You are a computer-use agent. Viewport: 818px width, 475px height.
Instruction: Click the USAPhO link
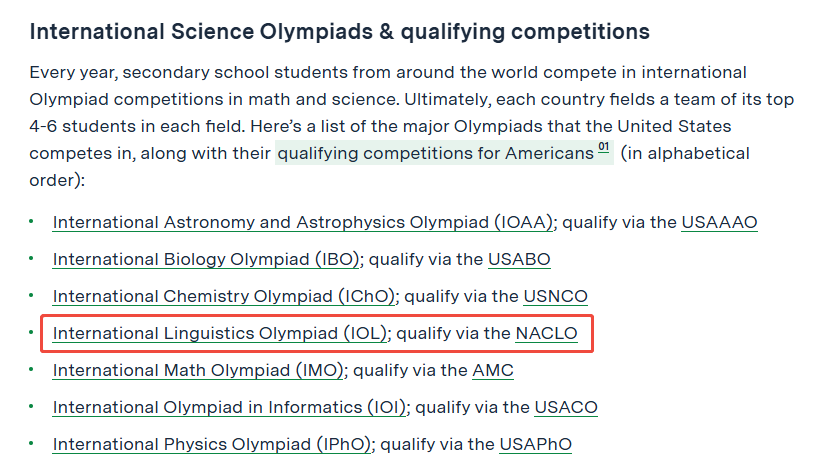coord(536,445)
